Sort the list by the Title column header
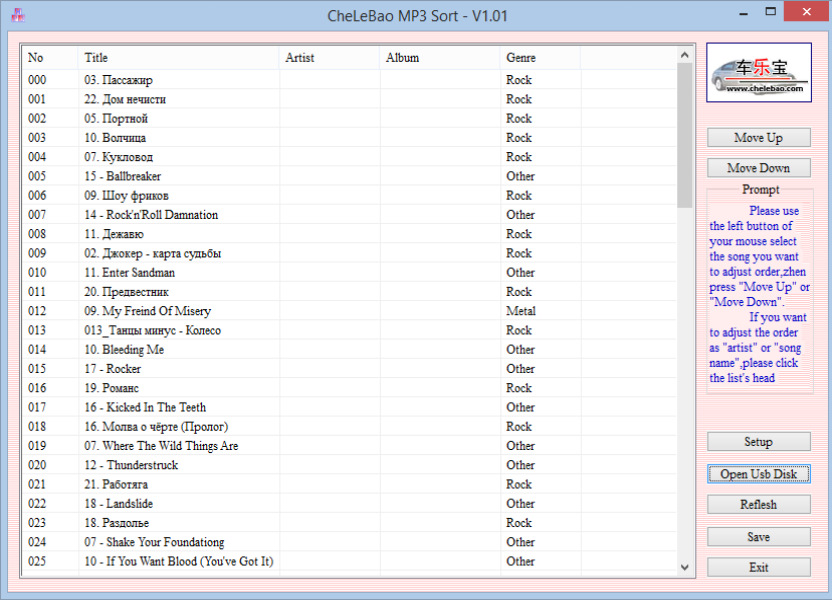 pos(179,58)
